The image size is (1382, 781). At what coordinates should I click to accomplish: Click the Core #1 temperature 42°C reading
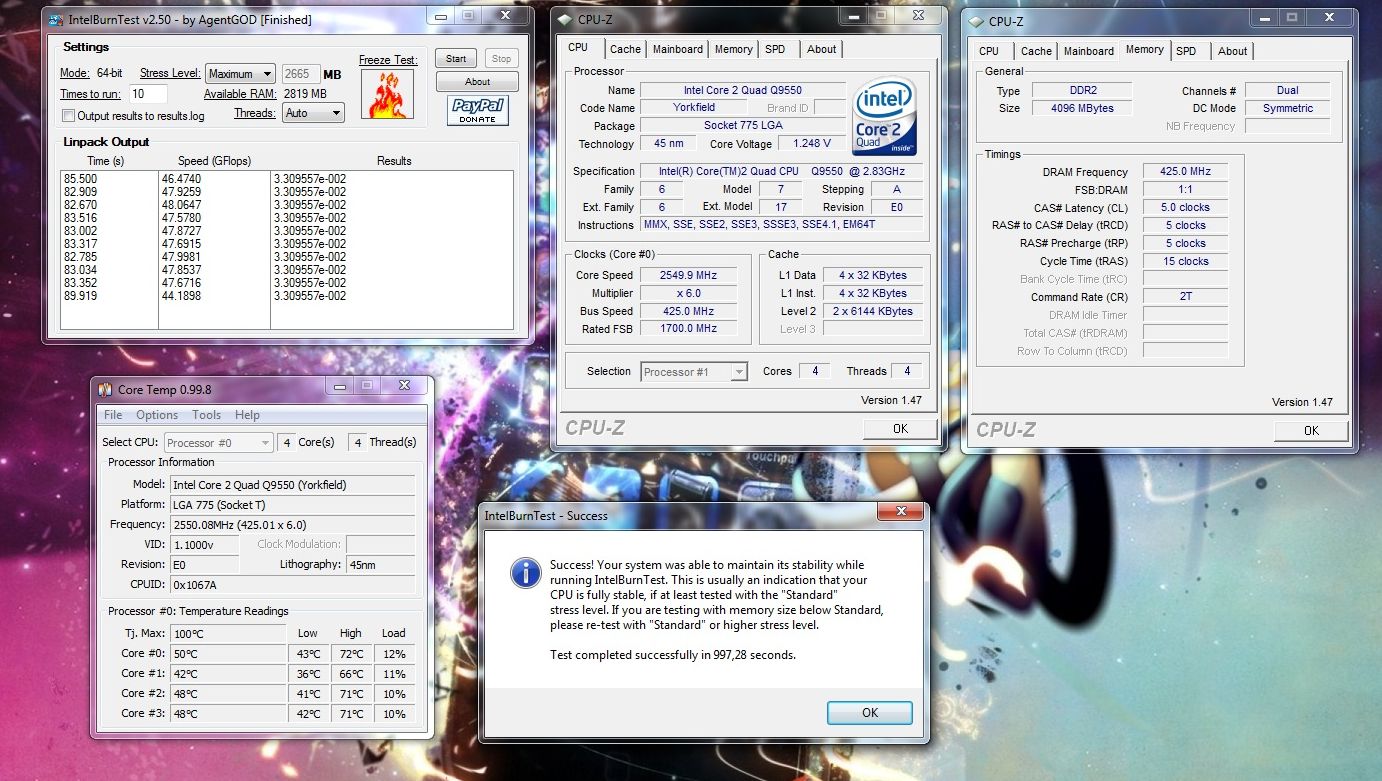pos(227,674)
